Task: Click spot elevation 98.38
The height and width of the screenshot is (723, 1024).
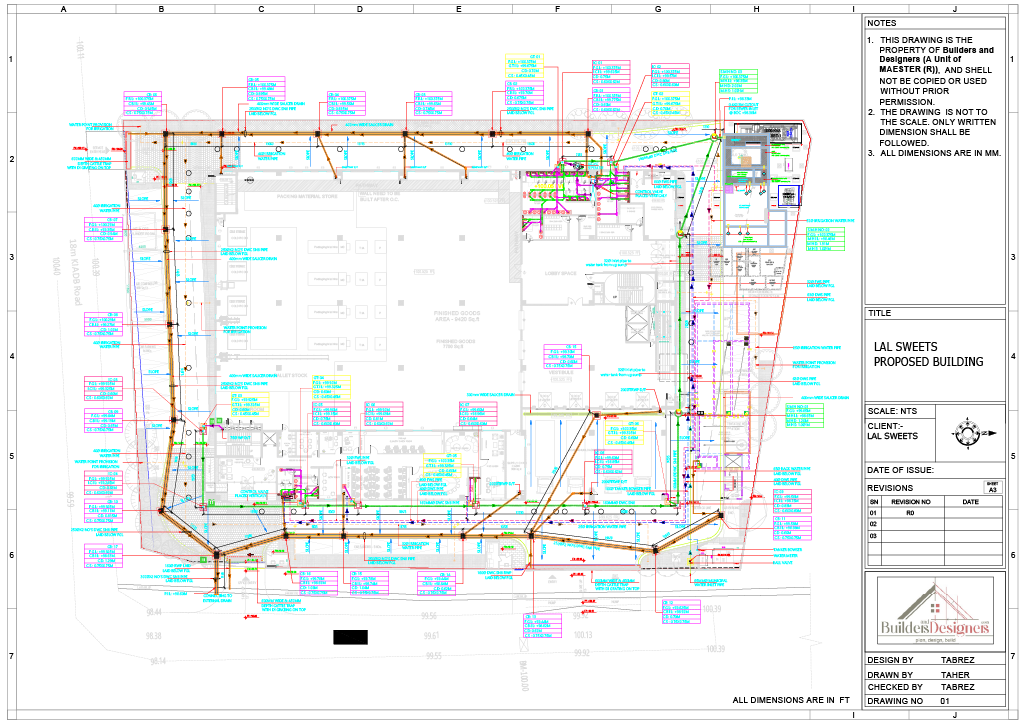Action: point(153,635)
